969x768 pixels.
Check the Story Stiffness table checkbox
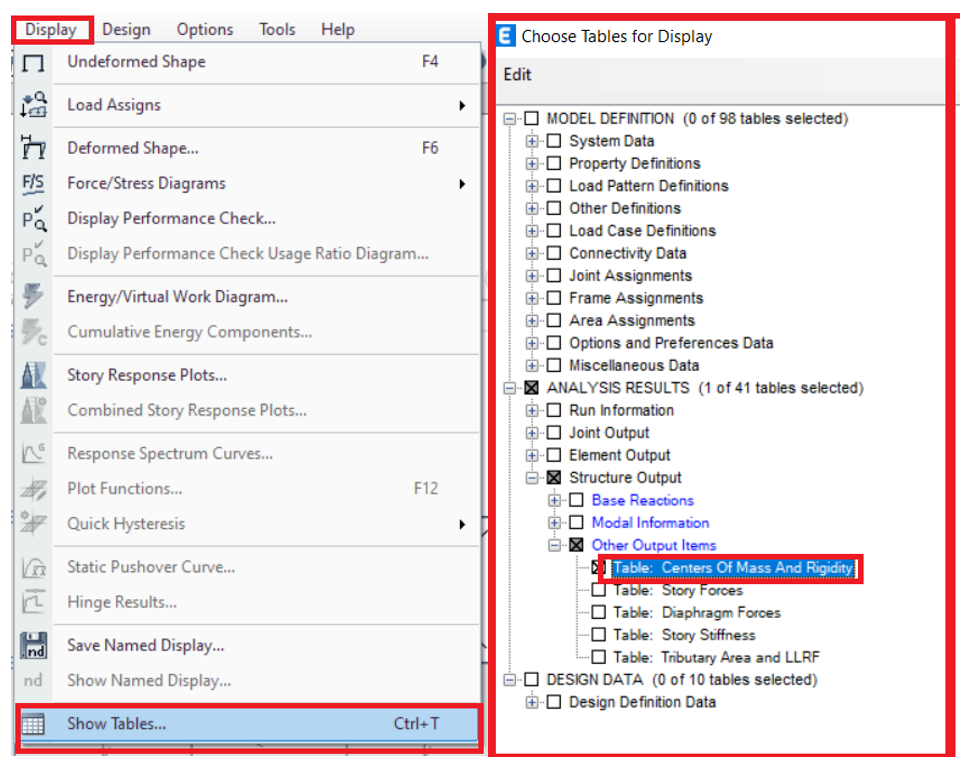[598, 635]
